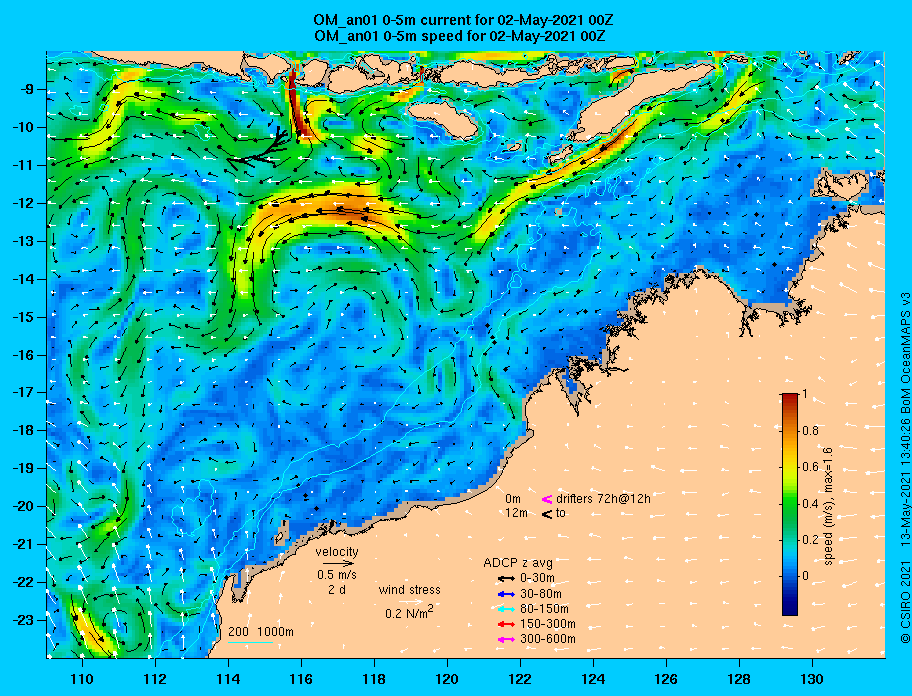Click the colorbar tick label '0.4'

[810, 504]
